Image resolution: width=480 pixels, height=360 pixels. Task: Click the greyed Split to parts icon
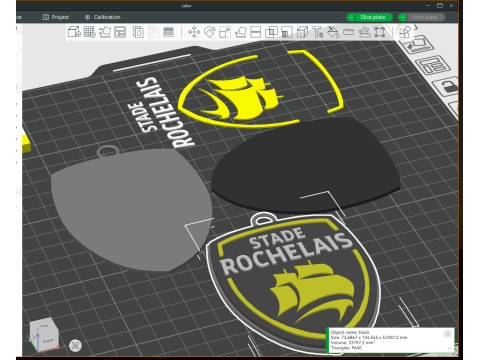tap(153, 32)
